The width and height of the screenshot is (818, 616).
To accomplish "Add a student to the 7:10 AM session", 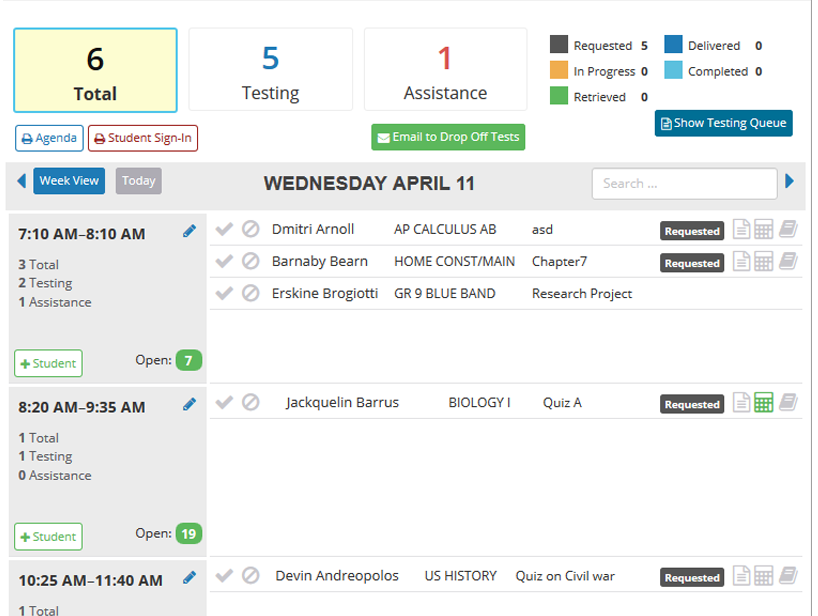I will 49,363.
